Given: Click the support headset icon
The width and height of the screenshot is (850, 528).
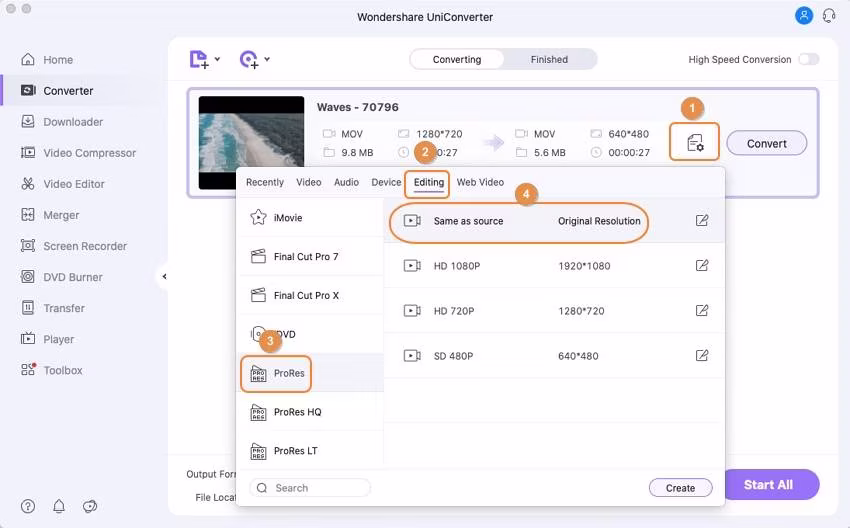Looking at the screenshot, I should click(829, 16).
